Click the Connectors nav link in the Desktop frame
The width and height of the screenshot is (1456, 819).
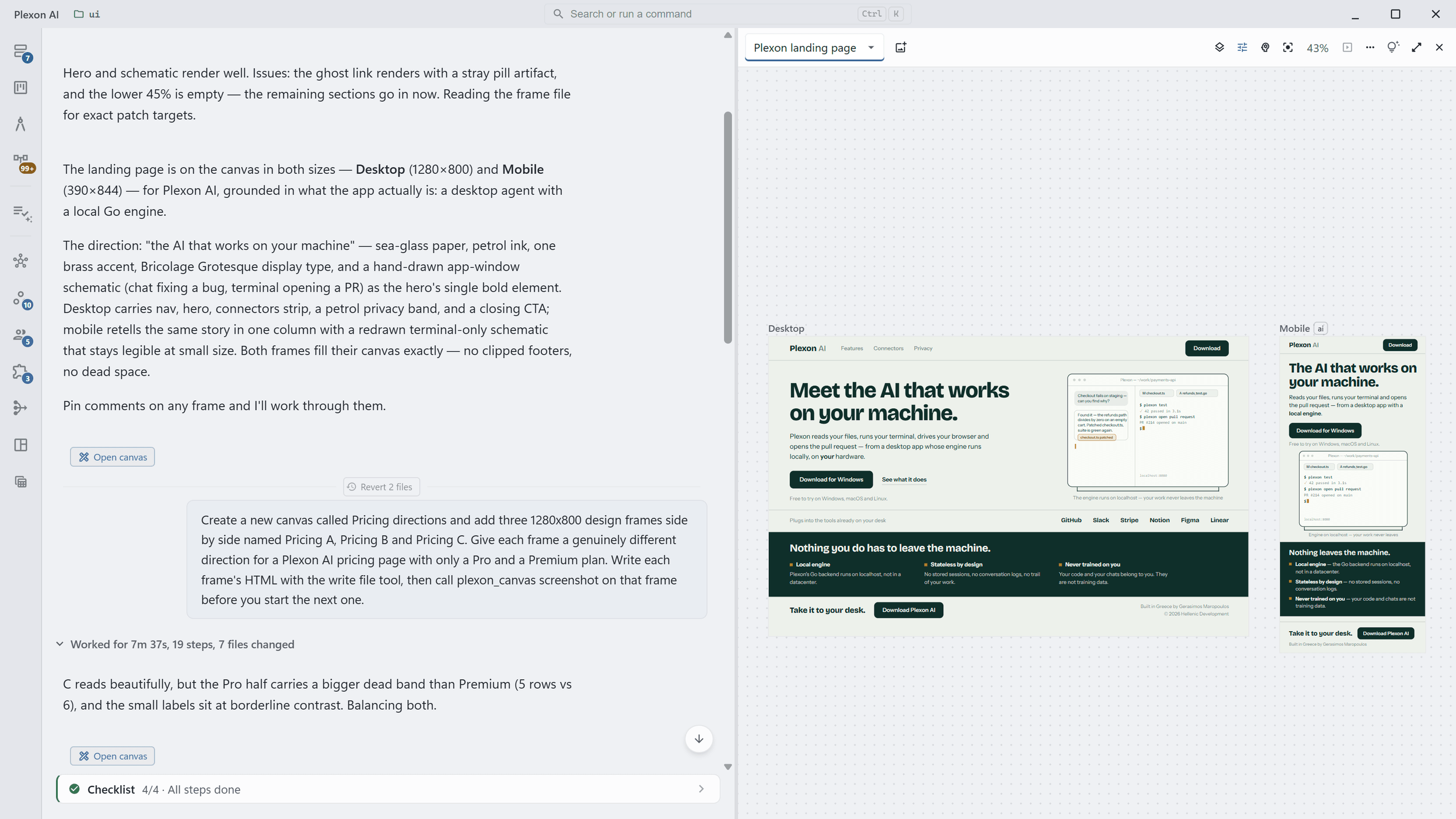click(888, 348)
